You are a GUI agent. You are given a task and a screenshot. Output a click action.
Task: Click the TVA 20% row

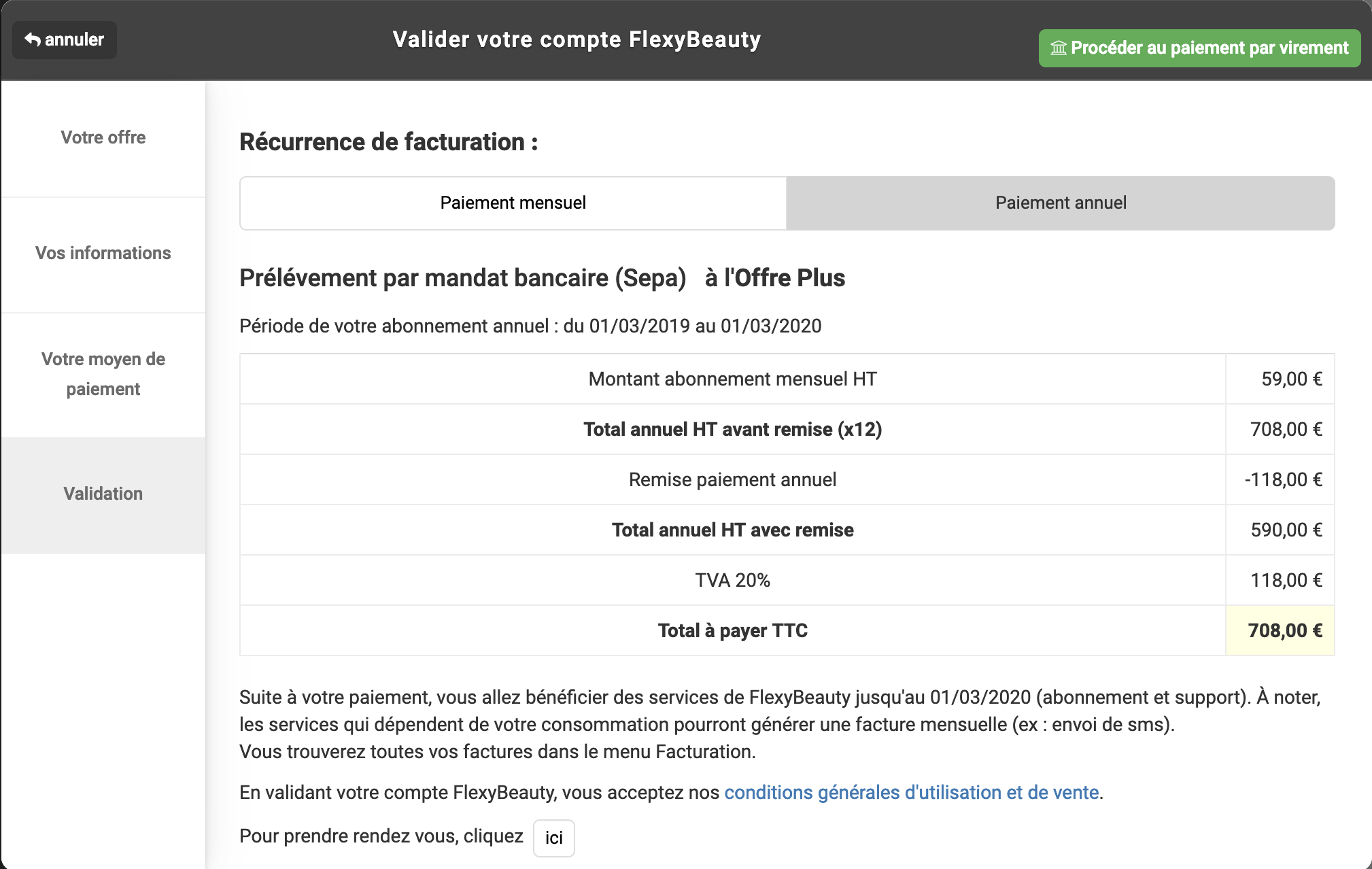click(x=787, y=580)
